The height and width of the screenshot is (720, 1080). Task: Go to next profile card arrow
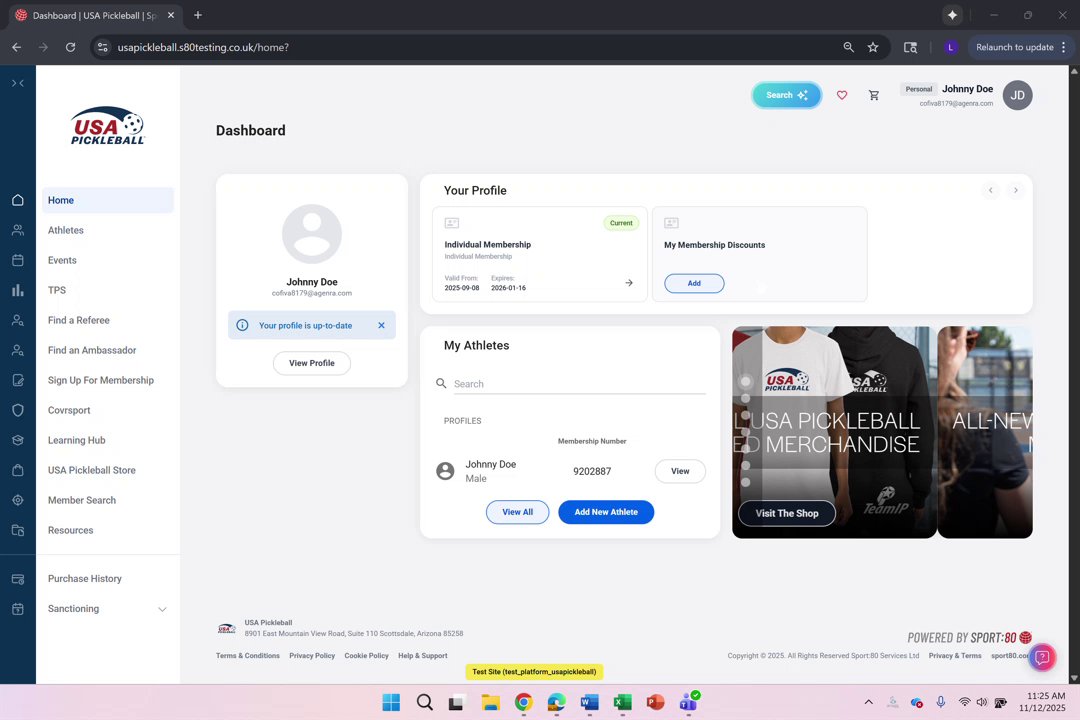coord(1015,190)
